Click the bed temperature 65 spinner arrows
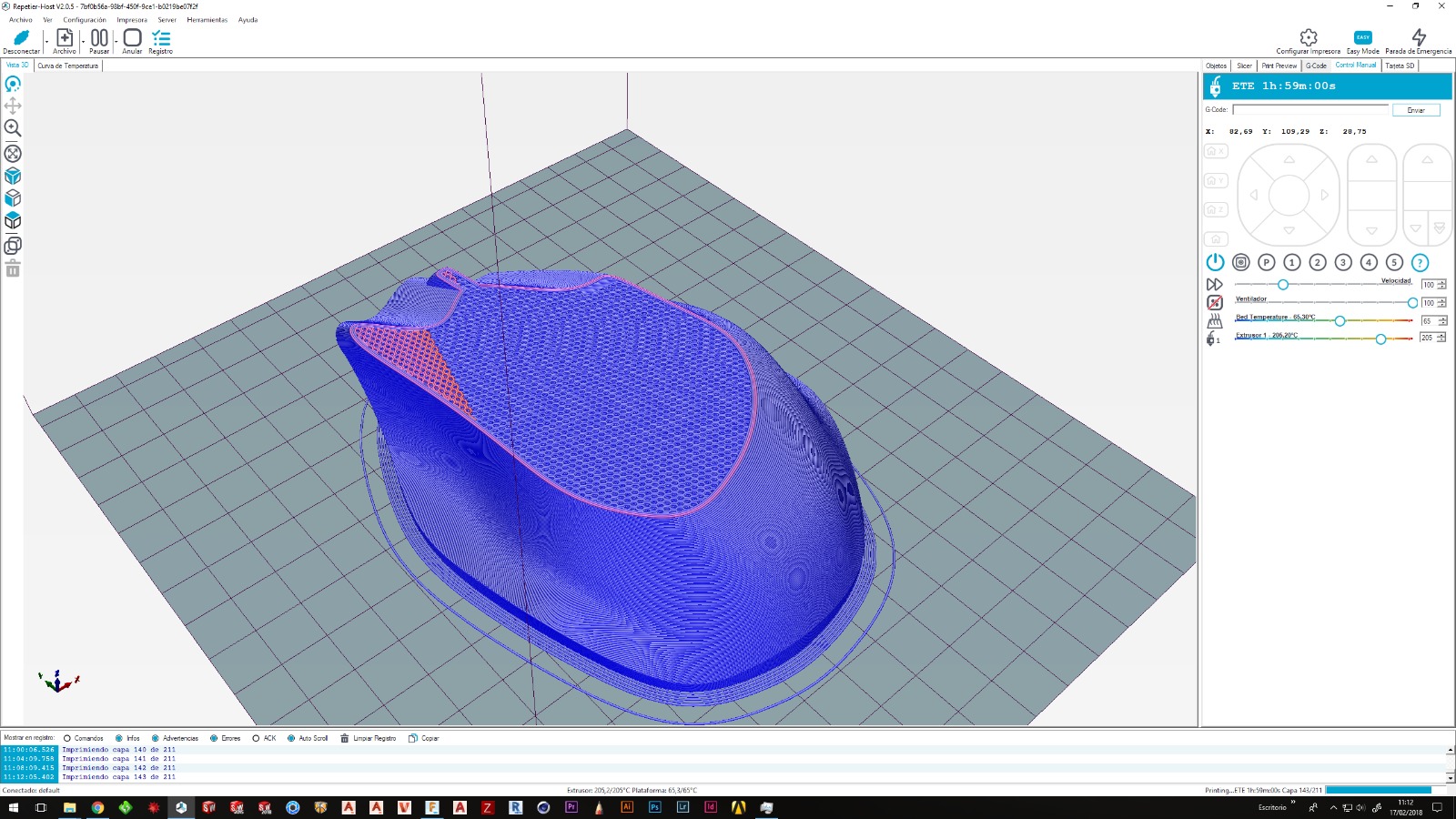The image size is (1456, 819). point(1441,320)
